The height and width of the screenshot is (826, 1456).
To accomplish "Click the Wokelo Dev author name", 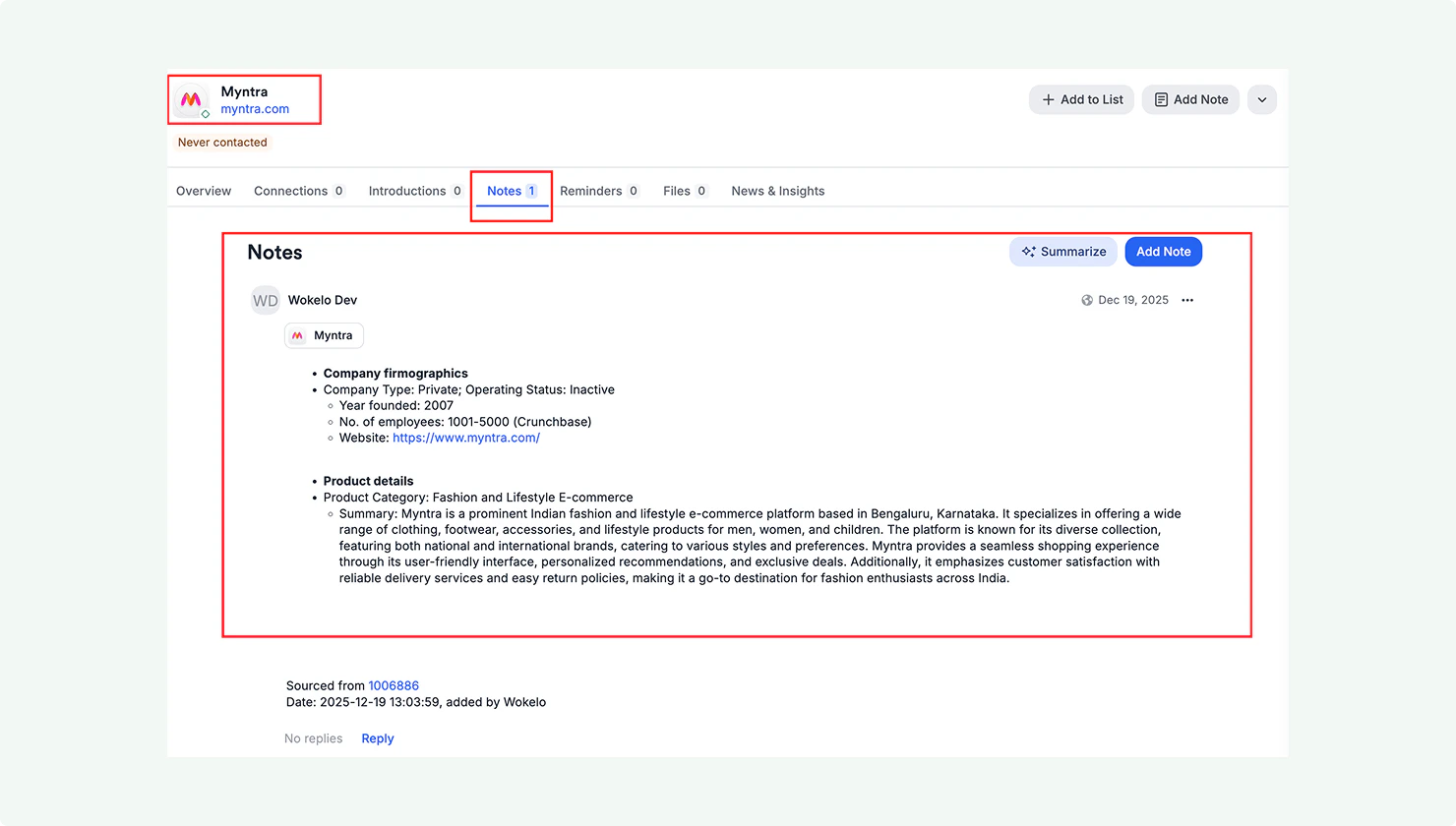I will click(323, 300).
